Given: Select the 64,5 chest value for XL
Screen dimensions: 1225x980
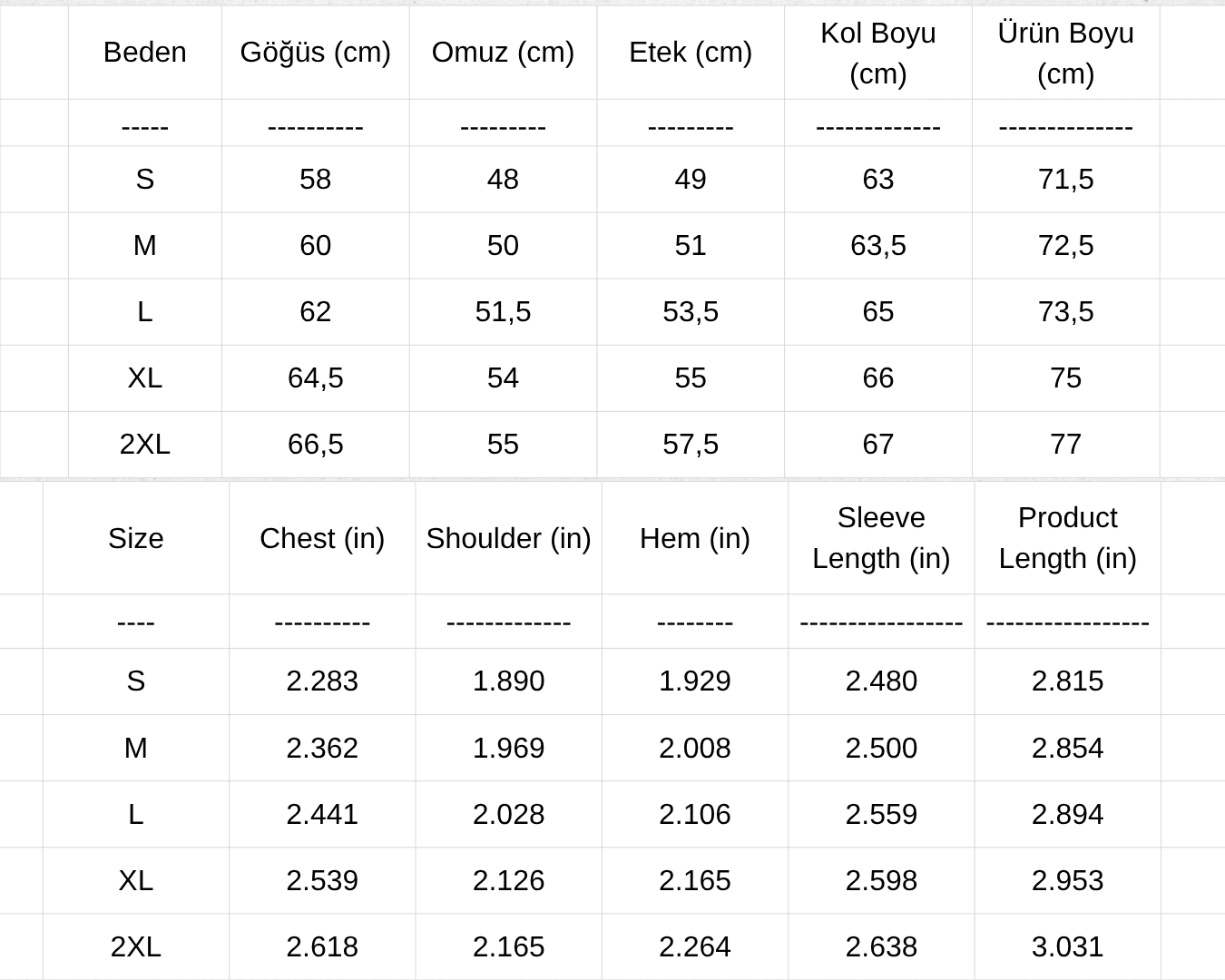Looking at the screenshot, I should pyautogui.click(x=315, y=377).
